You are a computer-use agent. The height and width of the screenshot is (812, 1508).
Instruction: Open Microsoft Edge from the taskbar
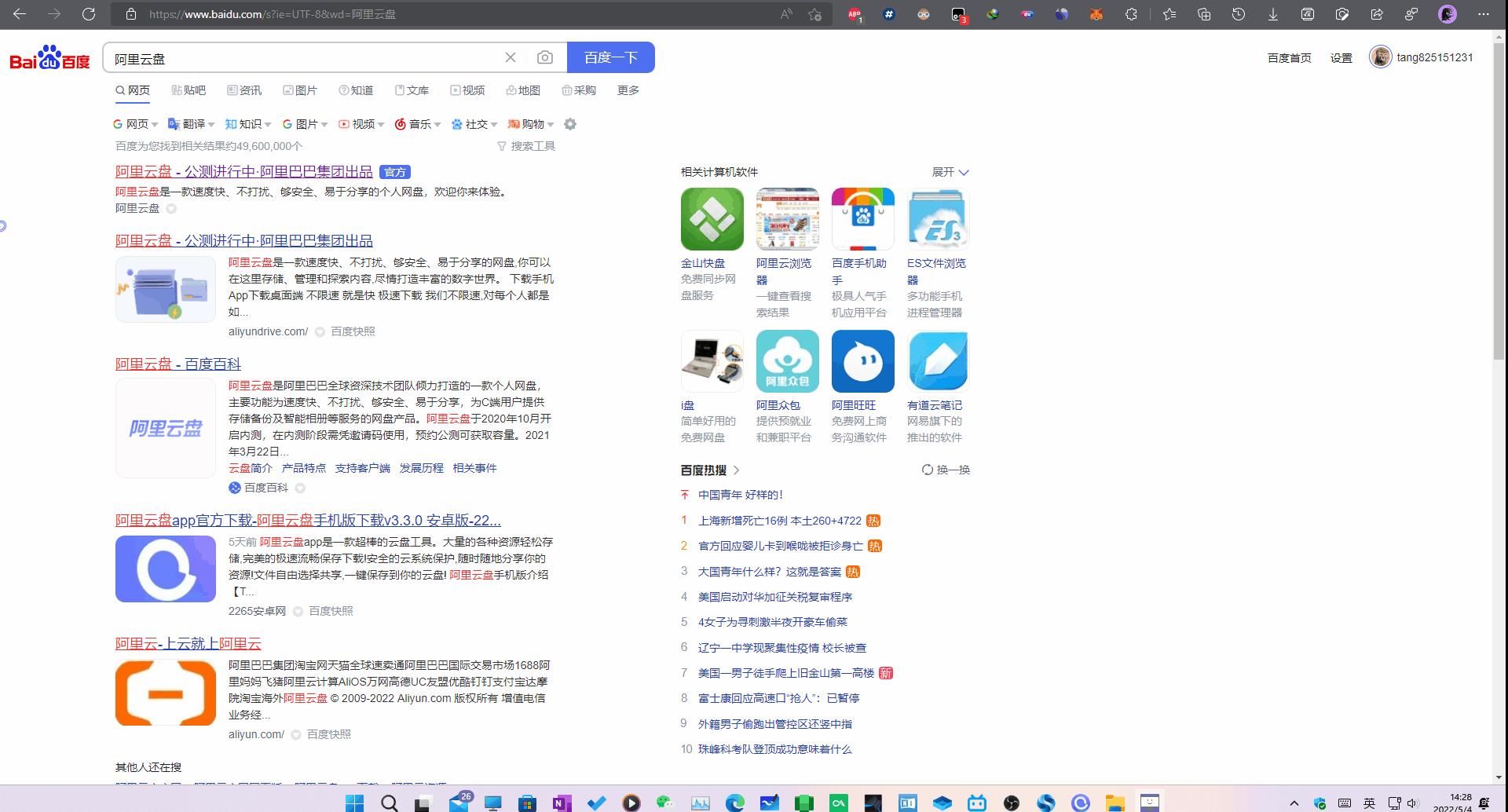click(x=736, y=803)
